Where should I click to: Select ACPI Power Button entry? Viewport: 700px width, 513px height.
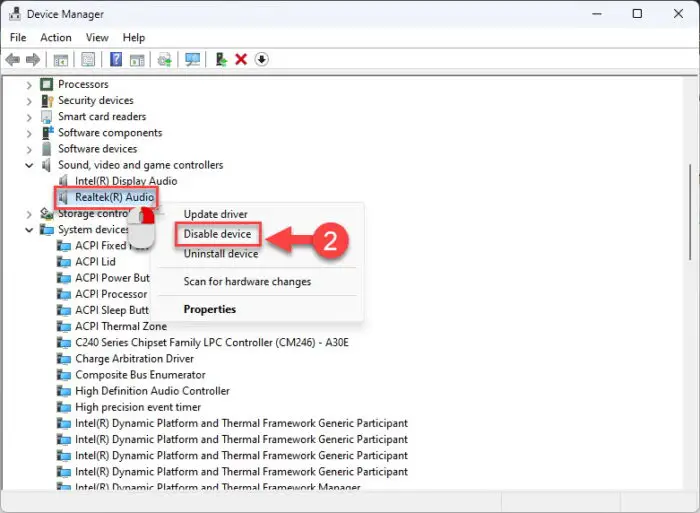tap(112, 278)
